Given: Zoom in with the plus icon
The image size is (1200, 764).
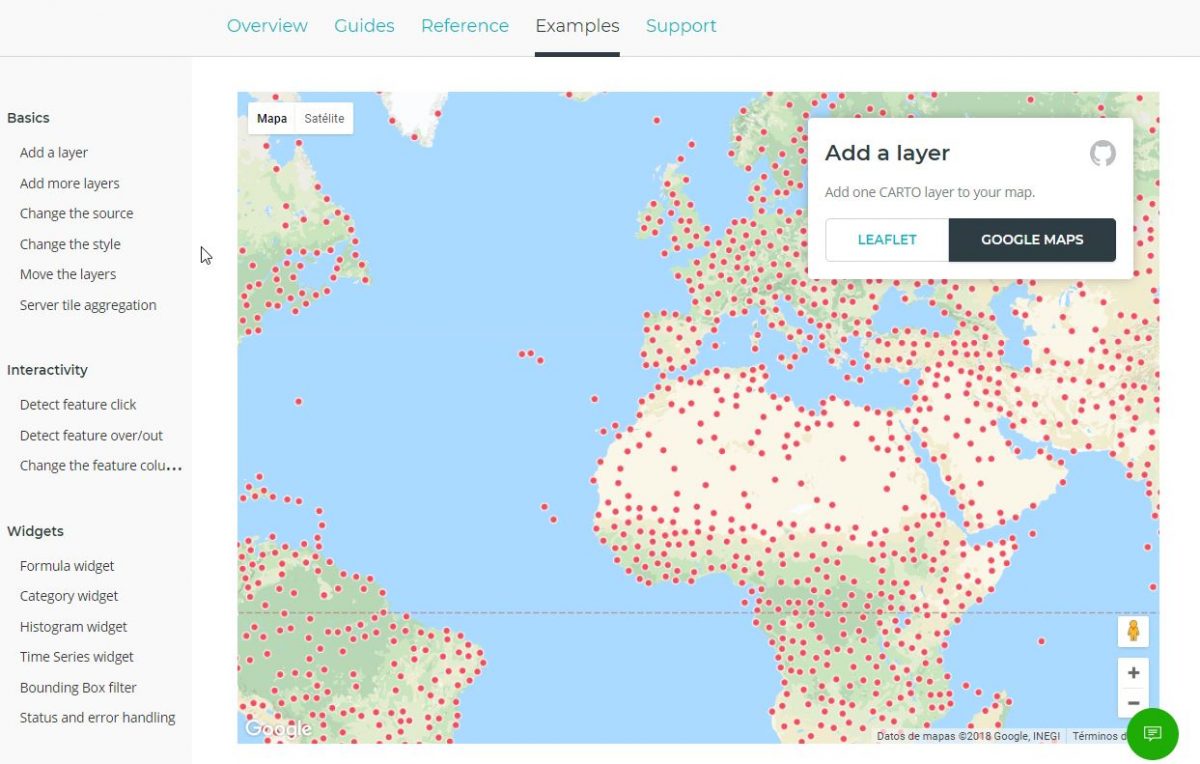Looking at the screenshot, I should tap(1133, 672).
